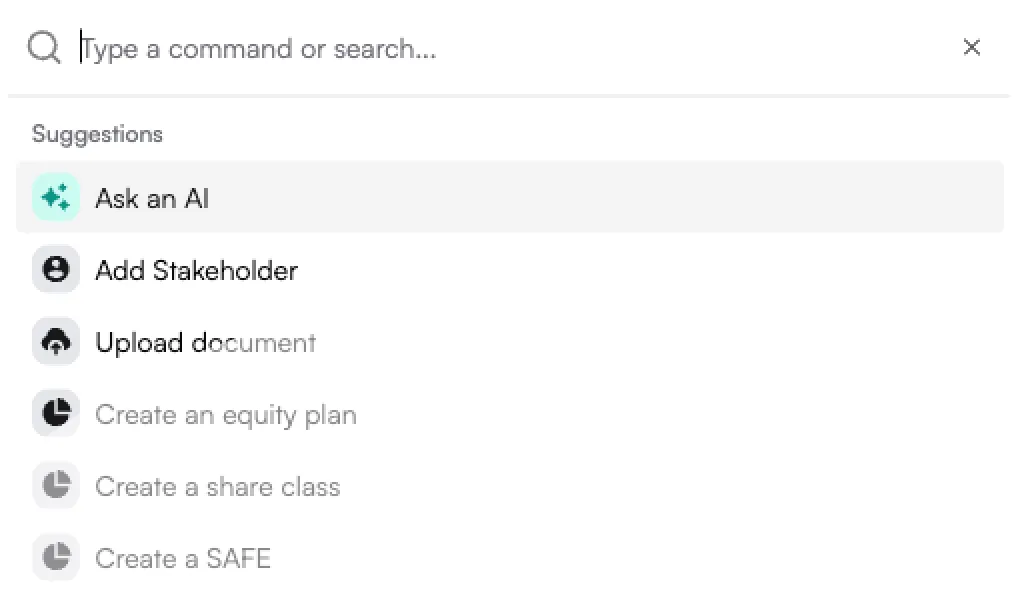Run Create an equity plan command
The width and height of the screenshot is (1018, 604).
(x=225, y=414)
